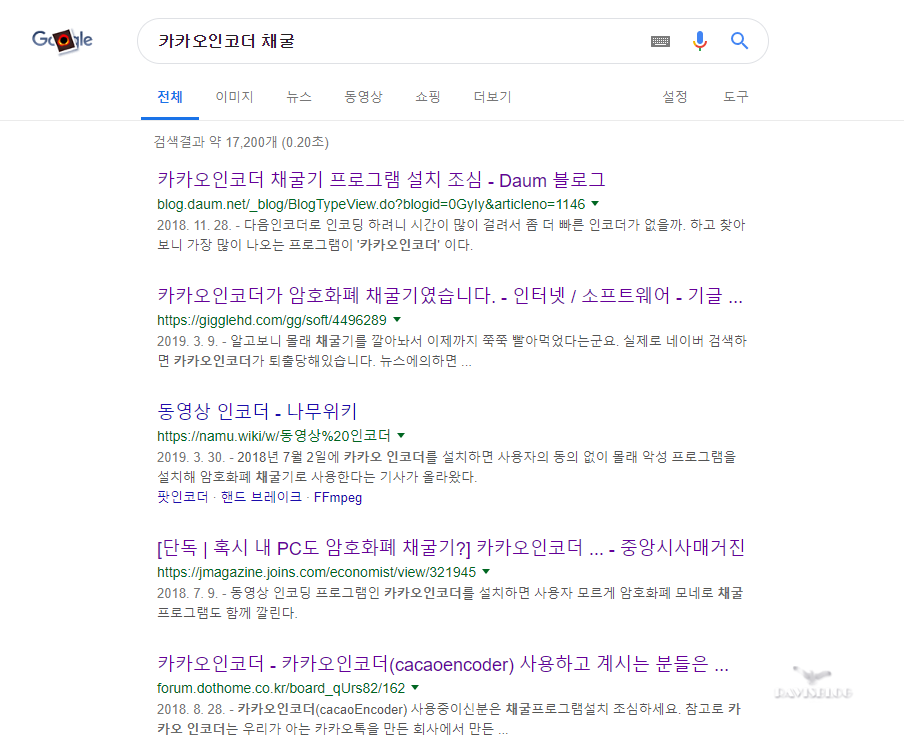This screenshot has height=742, width=904.
Task: Open result 카카오인코더(cacaoencoder) 사용하고 계시는 분들은
Action: tap(443, 664)
